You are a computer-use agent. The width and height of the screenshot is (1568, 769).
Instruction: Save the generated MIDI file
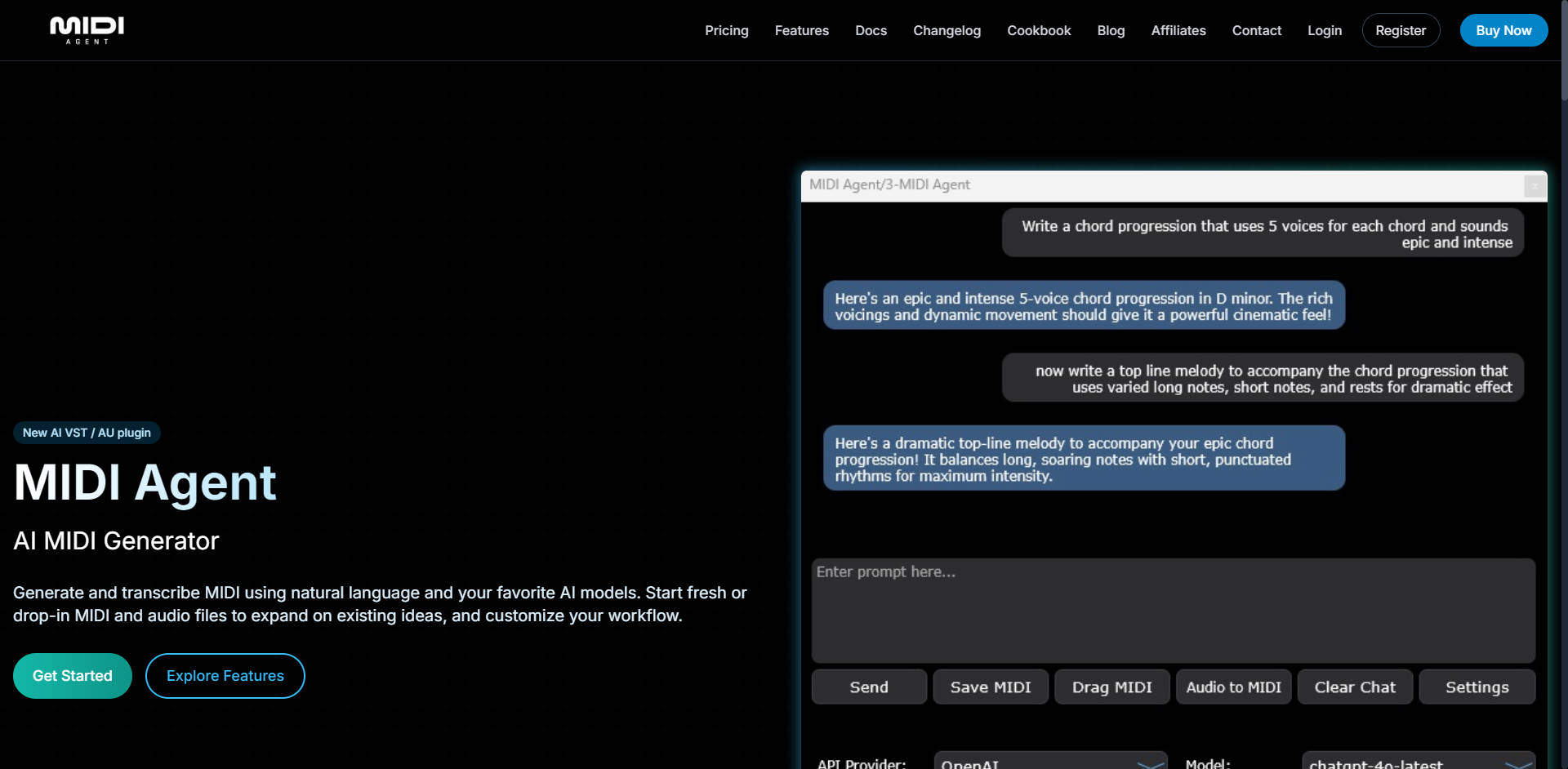(990, 687)
